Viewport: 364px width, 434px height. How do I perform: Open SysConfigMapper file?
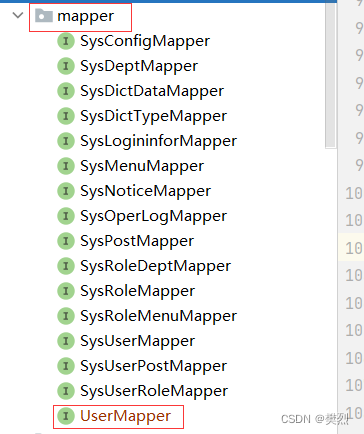[x=145, y=42]
